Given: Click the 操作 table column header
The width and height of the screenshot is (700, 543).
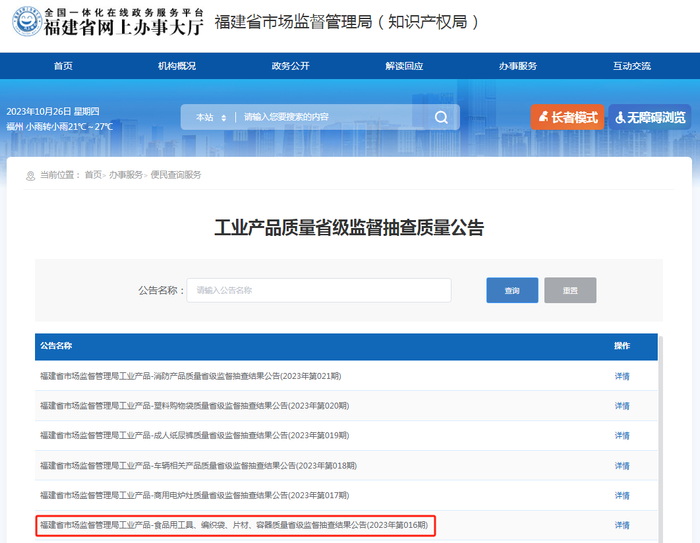Looking at the screenshot, I should point(622,346).
